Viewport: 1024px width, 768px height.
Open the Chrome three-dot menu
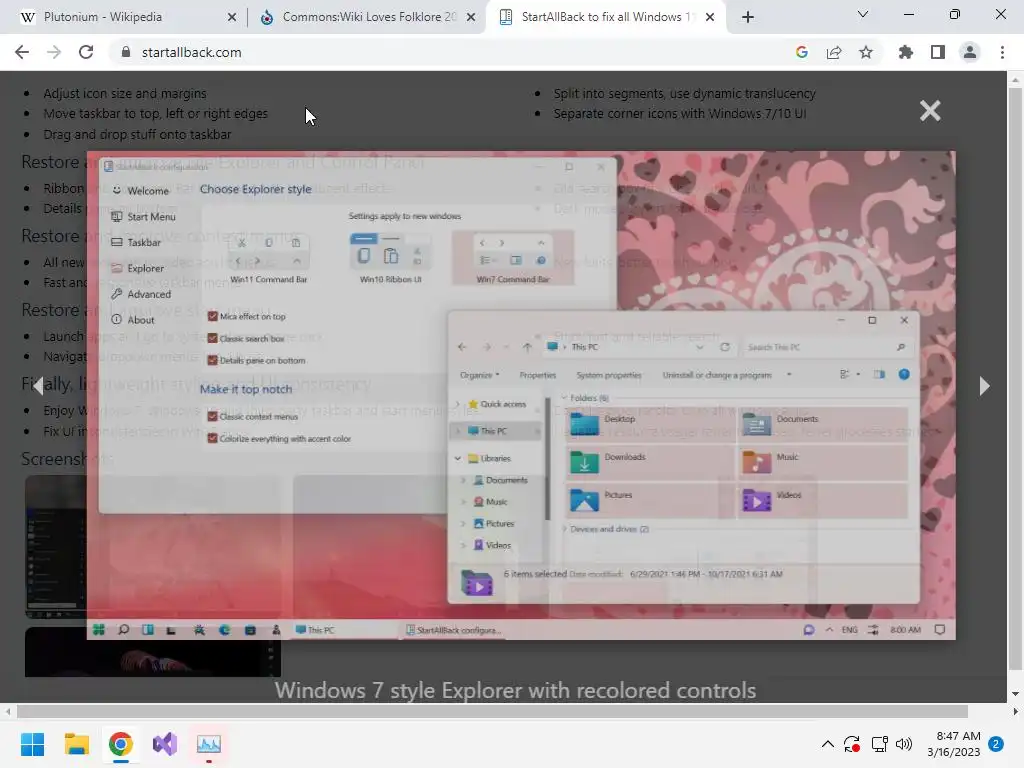pyautogui.click(x=1002, y=52)
